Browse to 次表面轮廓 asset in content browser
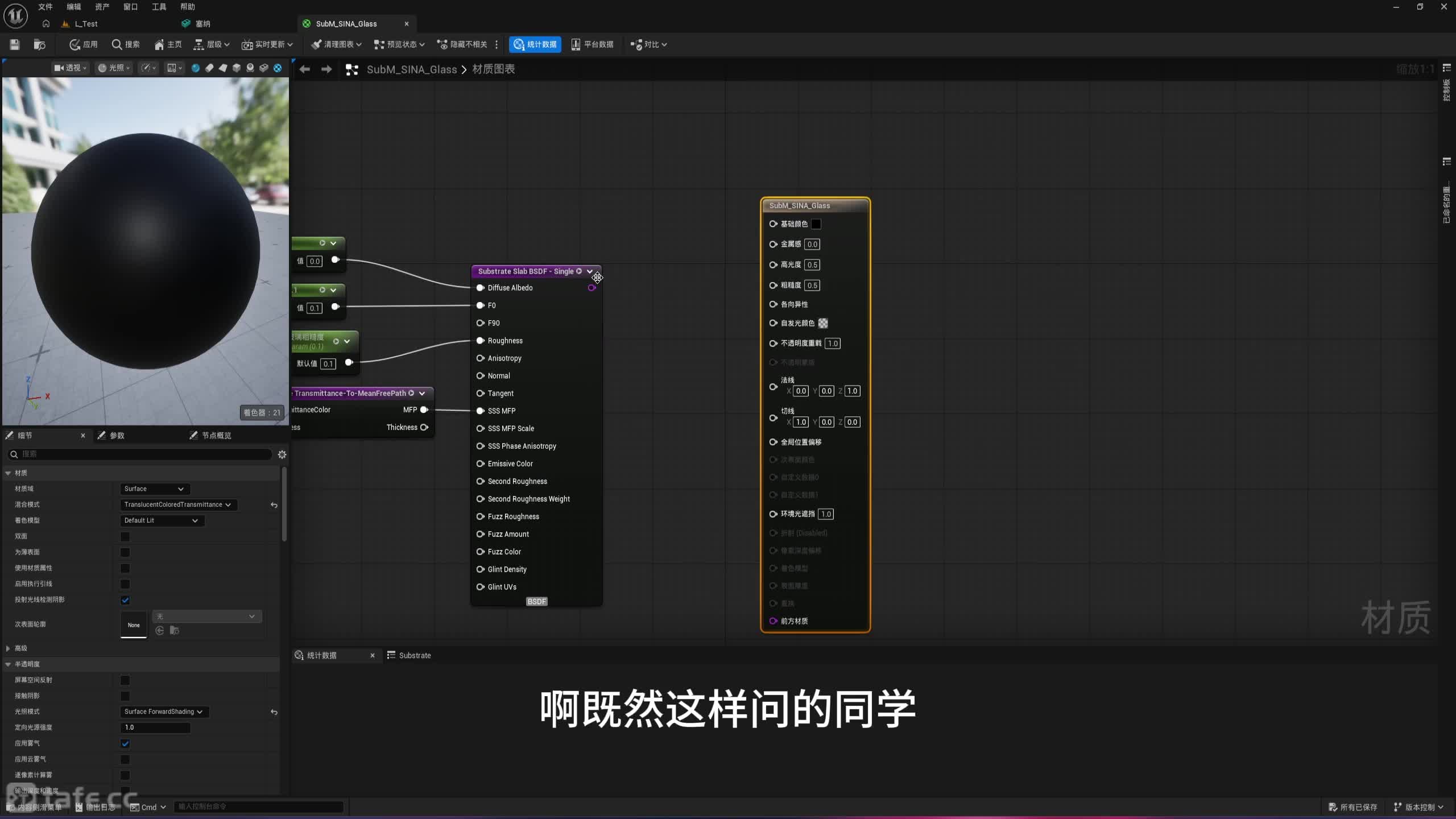Image resolution: width=1456 pixels, height=819 pixels. pyautogui.click(x=175, y=630)
